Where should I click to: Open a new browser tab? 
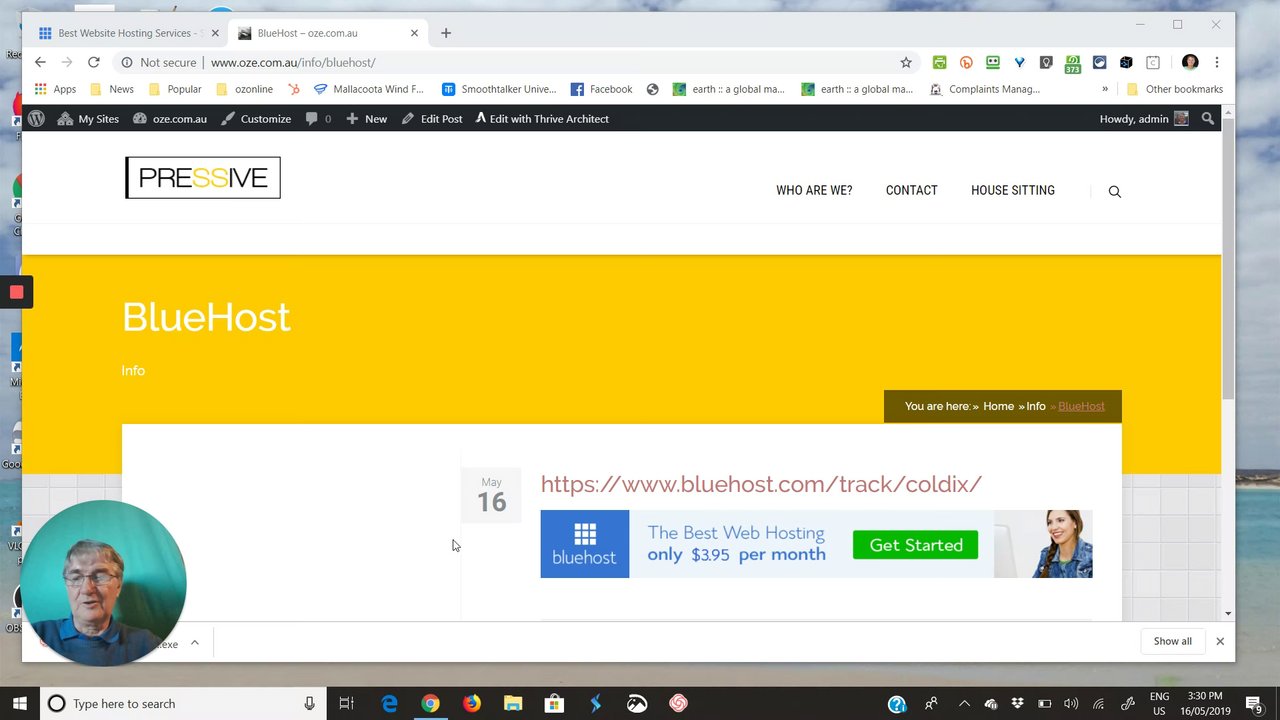(x=446, y=33)
